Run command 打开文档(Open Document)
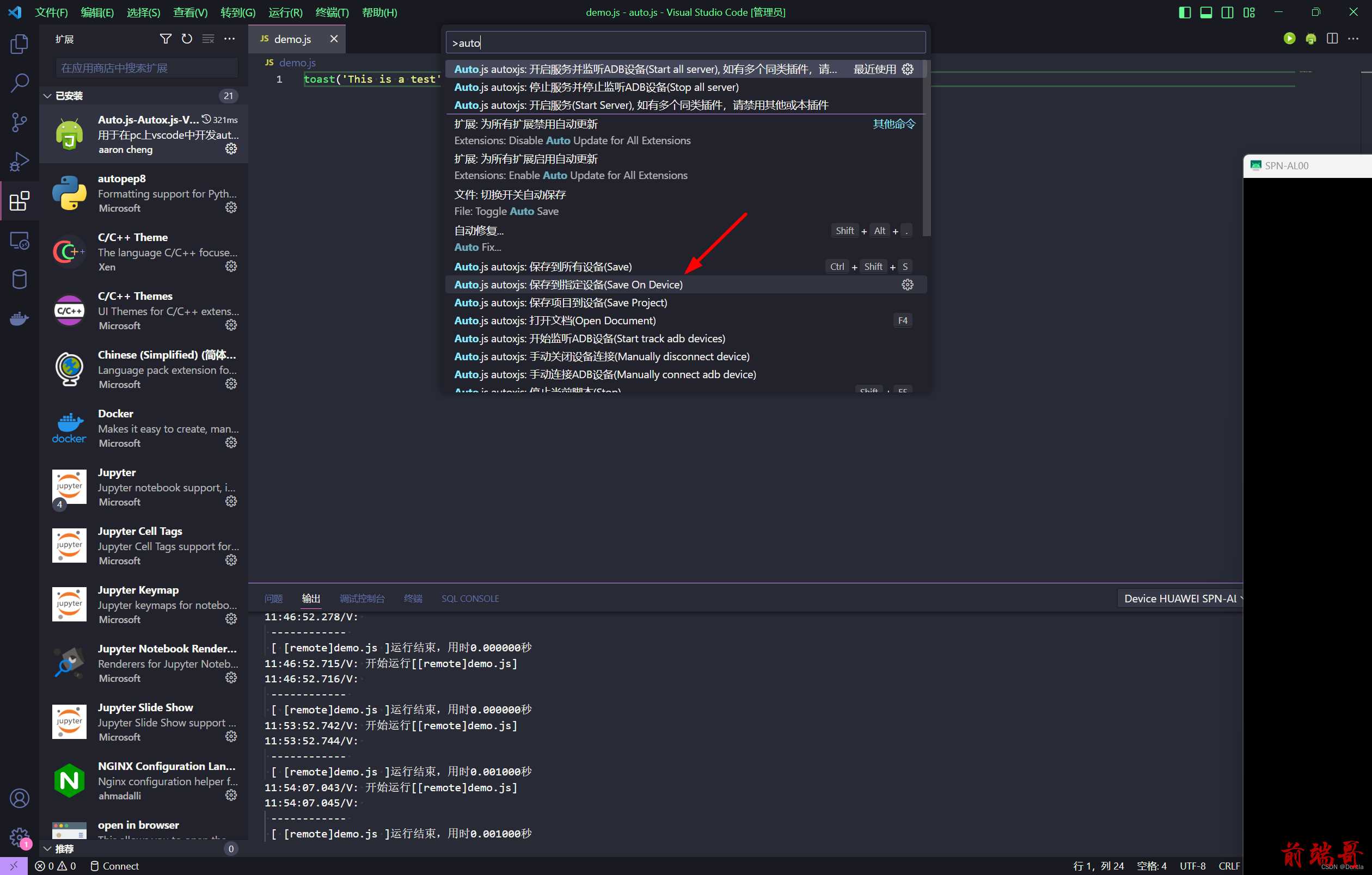 (x=685, y=321)
